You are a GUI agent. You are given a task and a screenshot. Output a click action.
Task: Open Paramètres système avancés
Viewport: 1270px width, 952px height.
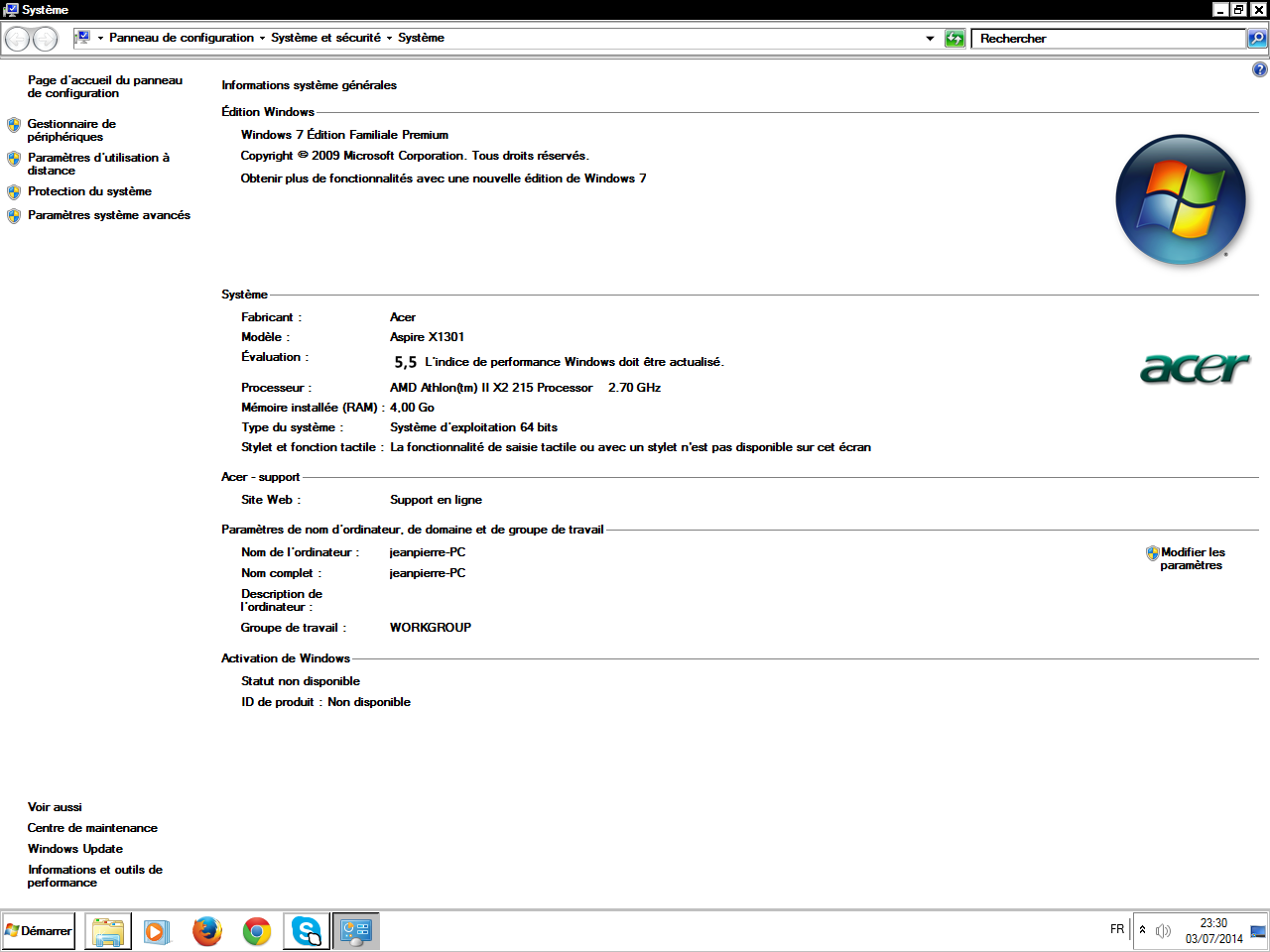click(x=109, y=215)
